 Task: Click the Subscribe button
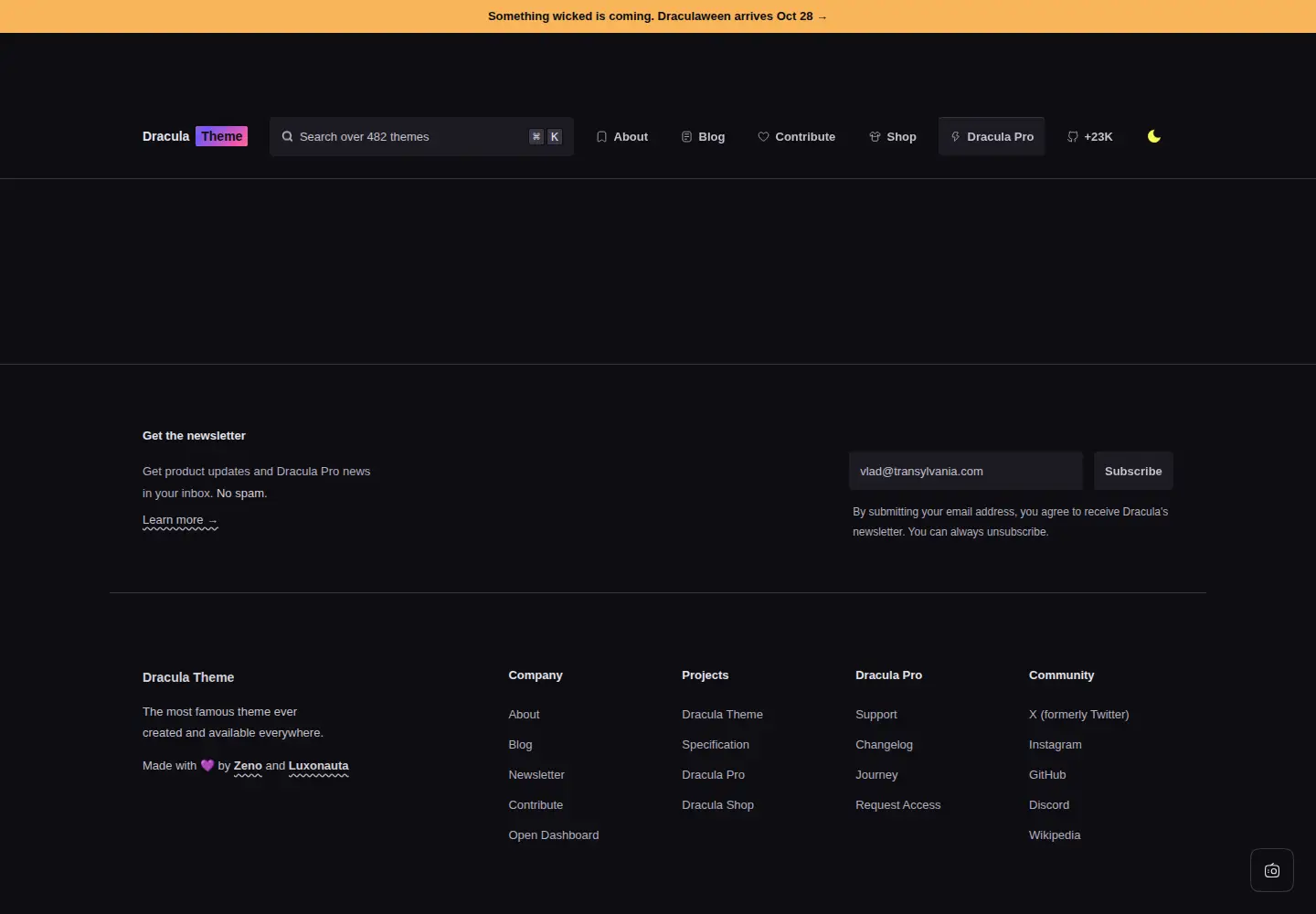tap(1133, 471)
